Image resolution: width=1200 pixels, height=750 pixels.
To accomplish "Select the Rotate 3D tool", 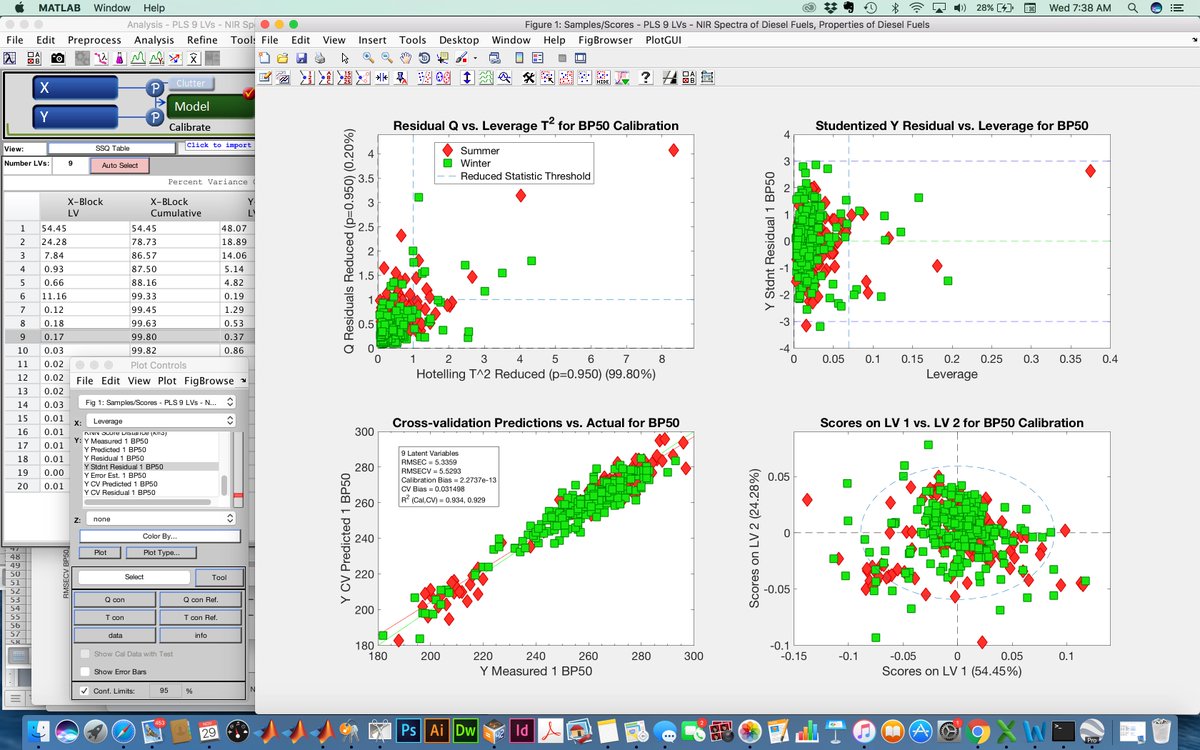I will click(x=425, y=58).
